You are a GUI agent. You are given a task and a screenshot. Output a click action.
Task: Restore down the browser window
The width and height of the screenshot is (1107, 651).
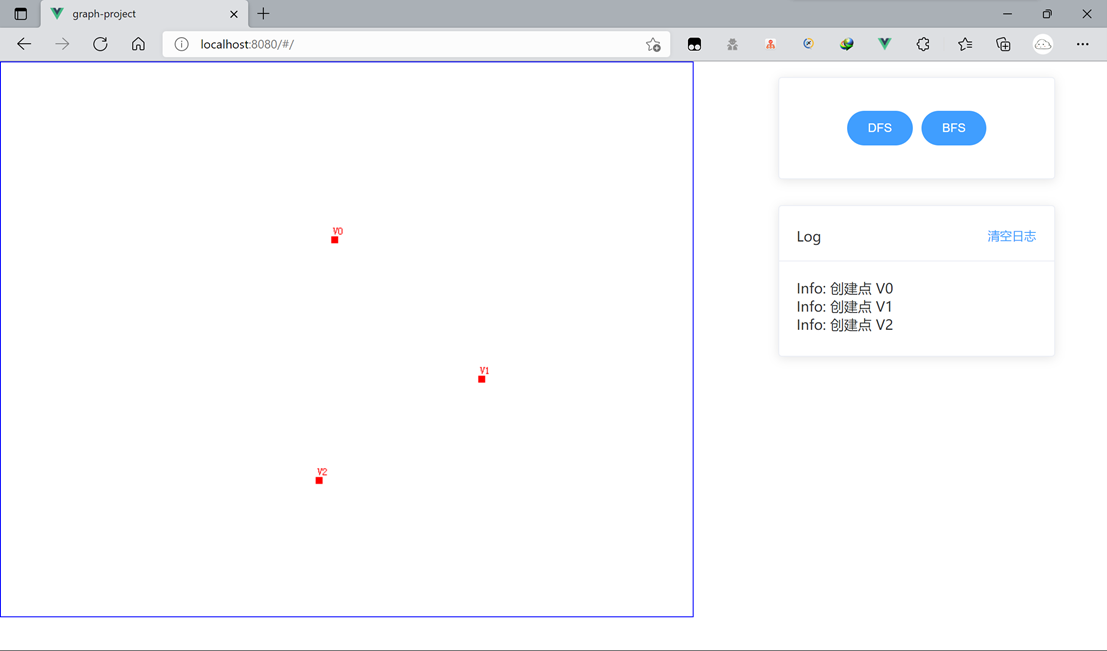(1047, 14)
